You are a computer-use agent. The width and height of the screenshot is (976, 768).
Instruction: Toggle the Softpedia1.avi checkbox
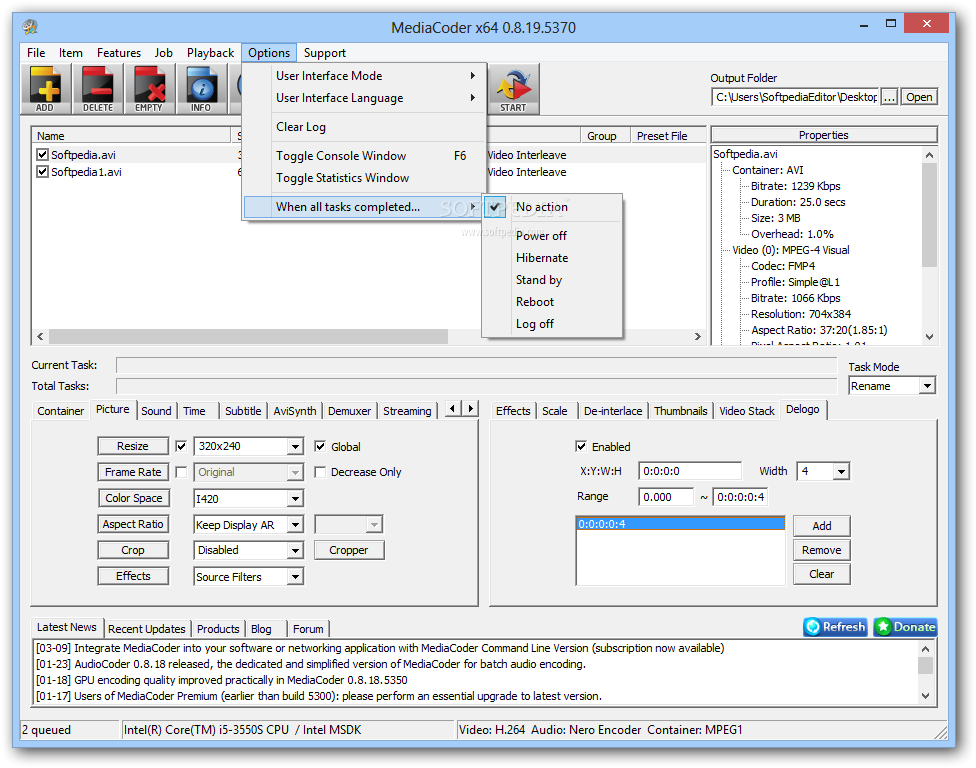click(42, 171)
